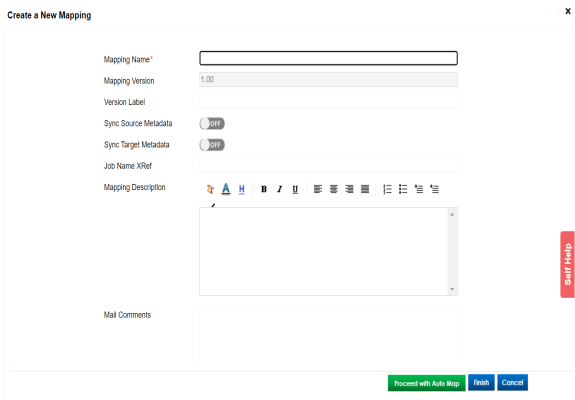Screen dimensions: 575x400
Task: Toggle italic formatting
Action: tap(279, 189)
